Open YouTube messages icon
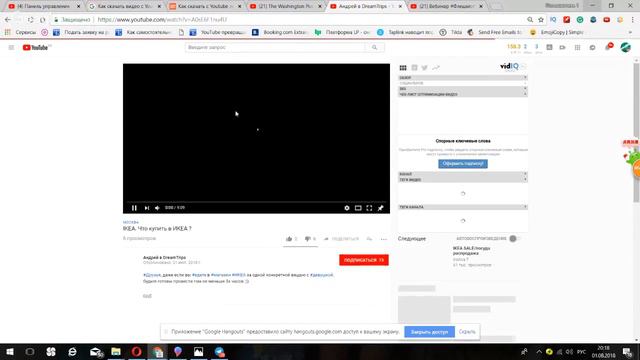640x360 pixels. [592, 47]
